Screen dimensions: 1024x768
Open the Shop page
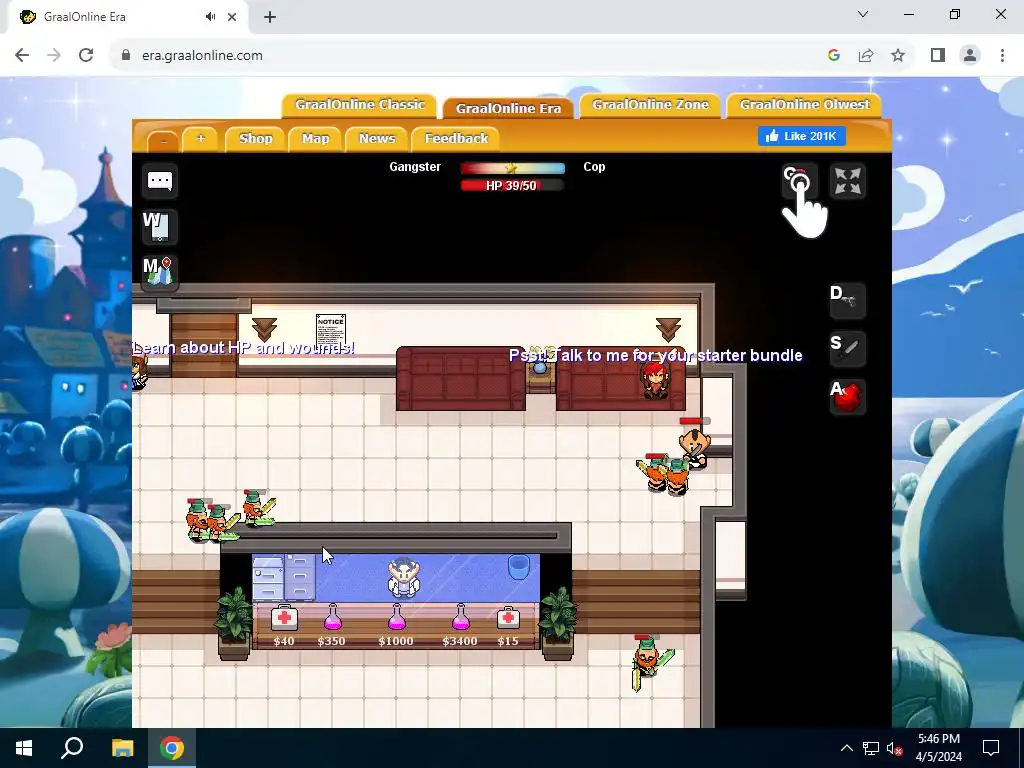pos(255,138)
